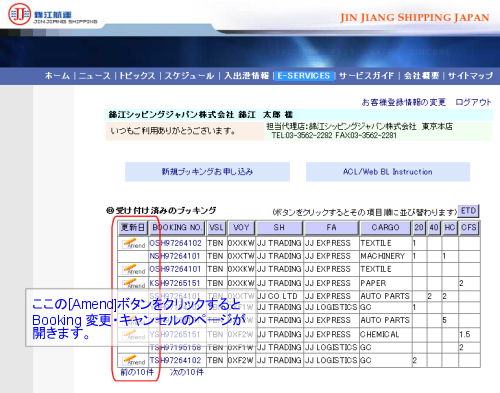500x393 pixels.
Task: Open the ACL/Web BL Instruction button
Action: [x=388, y=172]
